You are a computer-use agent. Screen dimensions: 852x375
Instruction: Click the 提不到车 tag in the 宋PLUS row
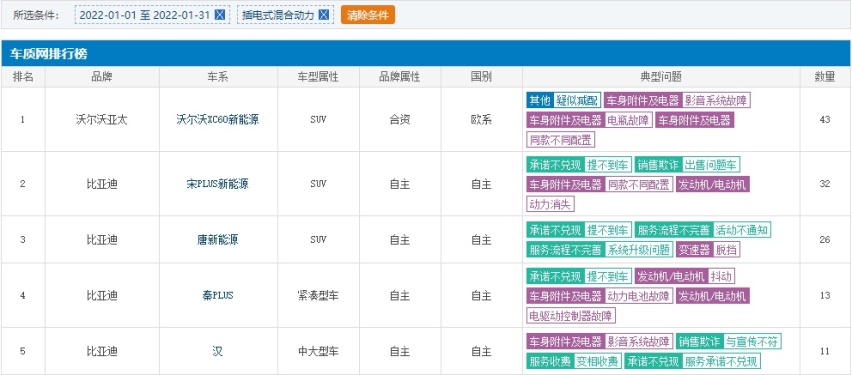(x=608, y=165)
